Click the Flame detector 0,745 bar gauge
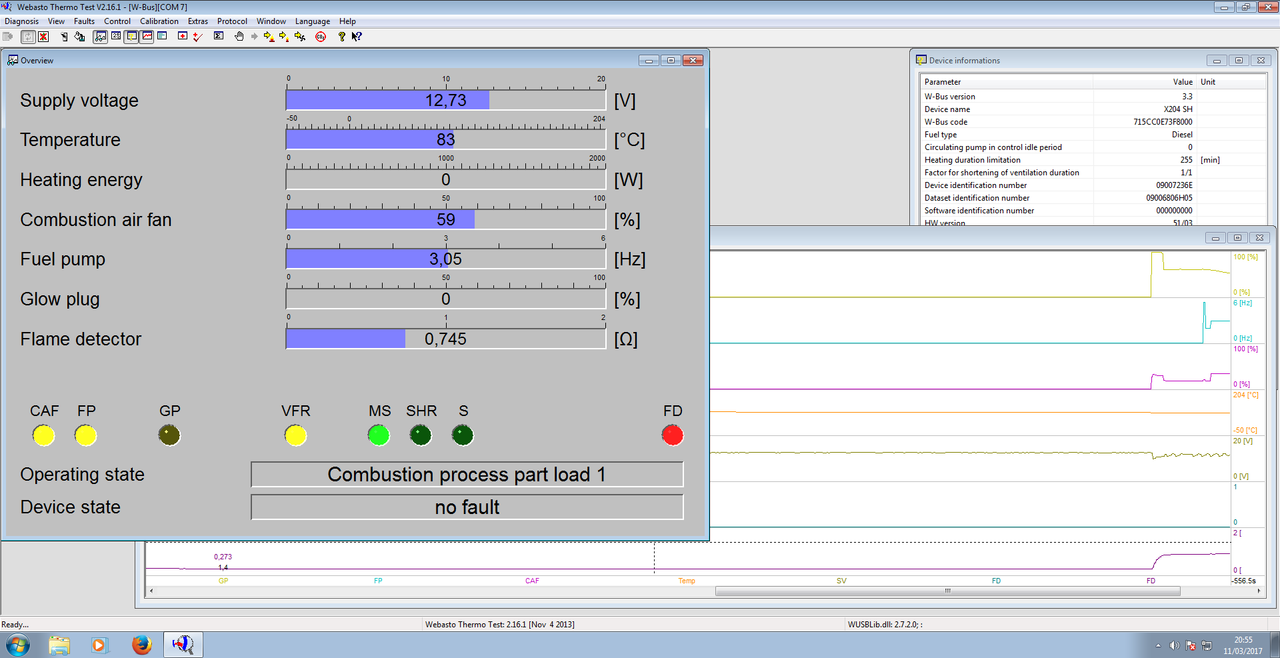The image size is (1280, 658). coord(446,339)
